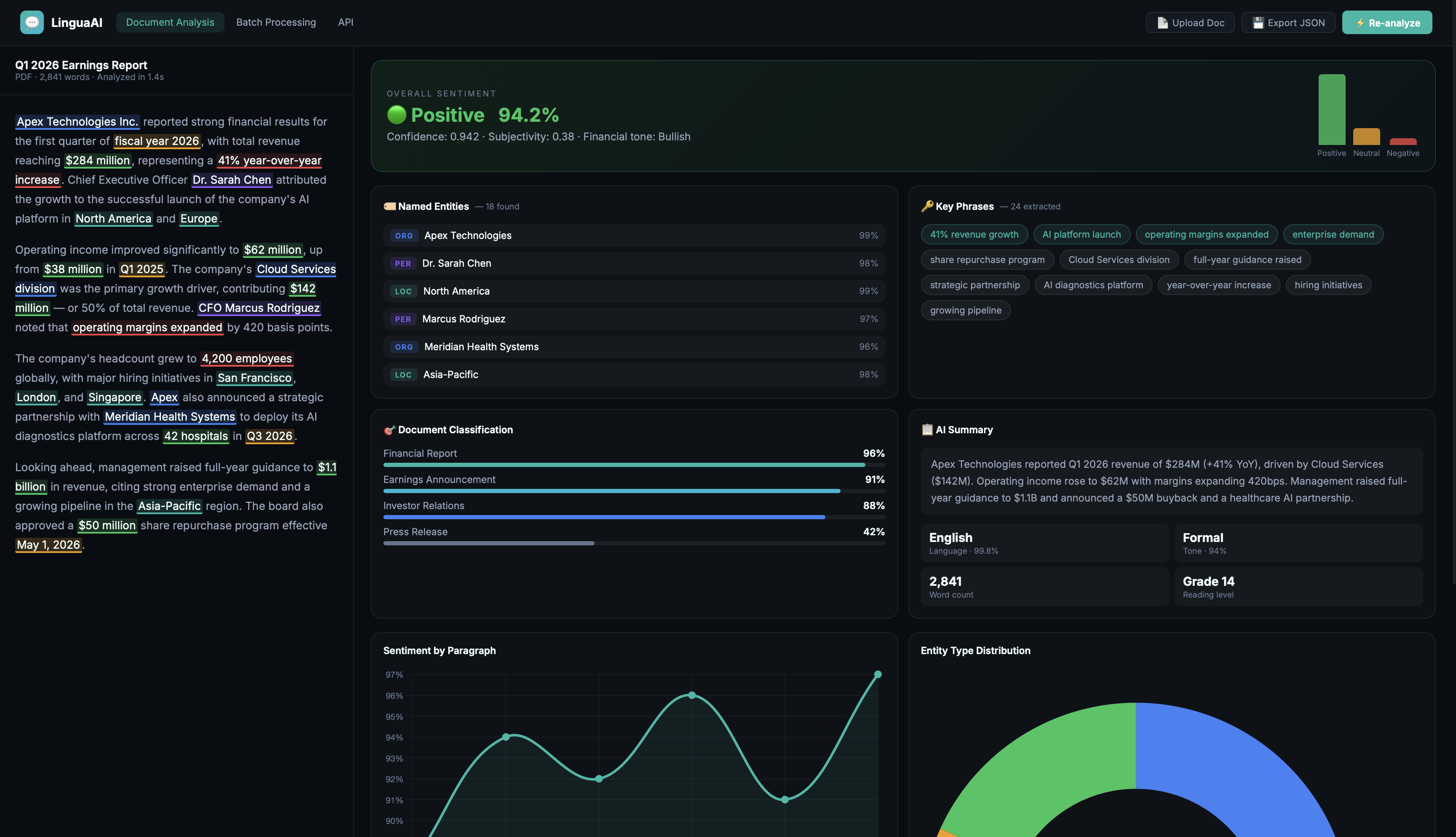
Task: Click the highlighted 'CFO Marcus Rodriguez' entity
Action: point(259,308)
